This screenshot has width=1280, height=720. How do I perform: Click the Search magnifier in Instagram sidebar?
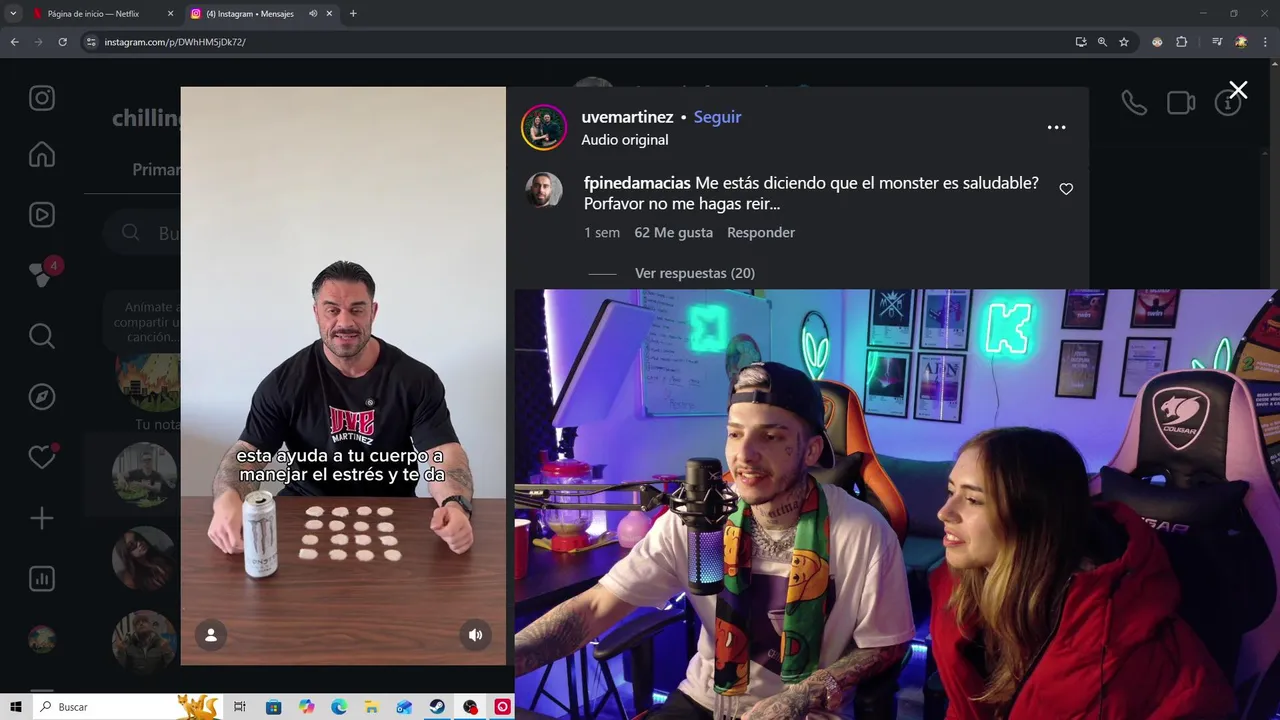41,336
